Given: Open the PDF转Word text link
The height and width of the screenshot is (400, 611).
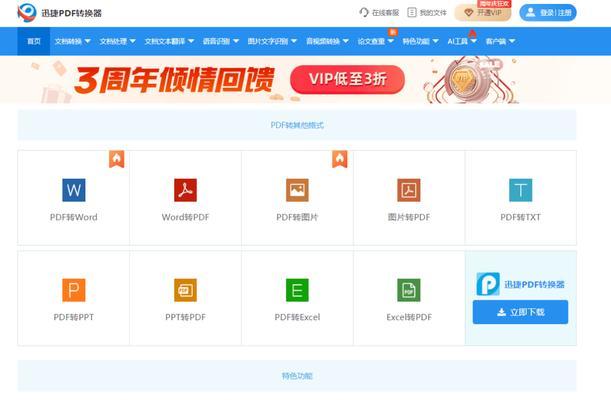Looking at the screenshot, I should tap(74, 217).
